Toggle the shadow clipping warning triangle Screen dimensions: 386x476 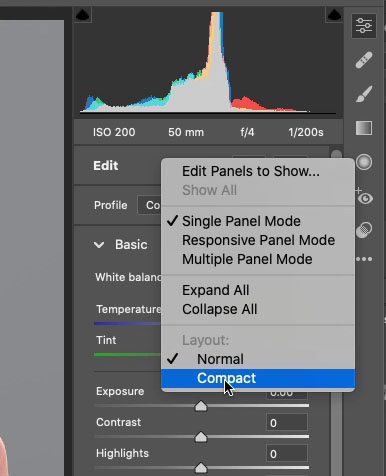pyautogui.click(x=82, y=15)
